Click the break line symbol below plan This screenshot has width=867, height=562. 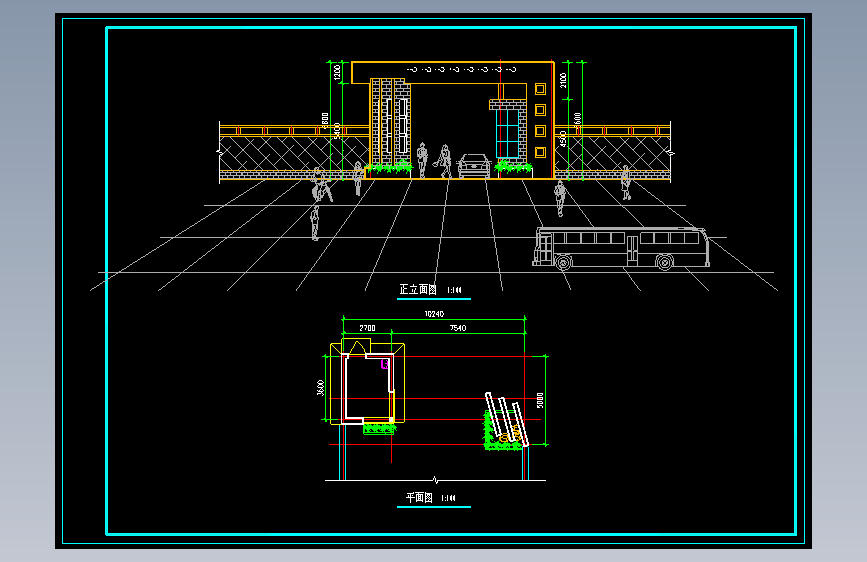[435, 480]
